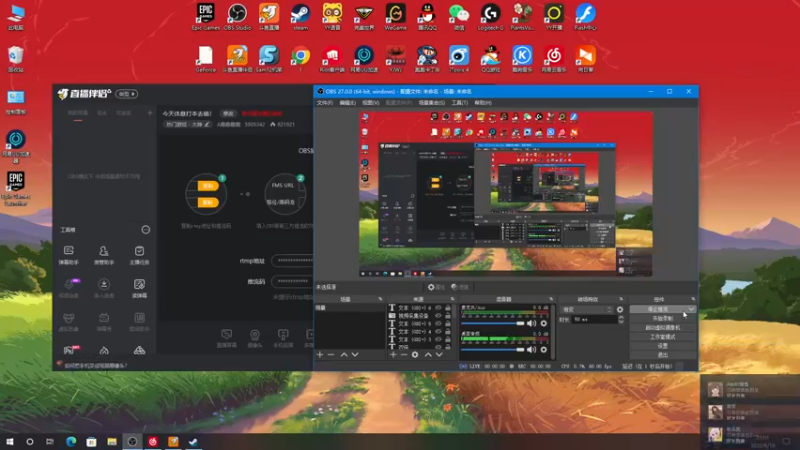Open 桌面音频 mixer settings gear
This screenshot has width=800, height=450.
click(x=544, y=349)
